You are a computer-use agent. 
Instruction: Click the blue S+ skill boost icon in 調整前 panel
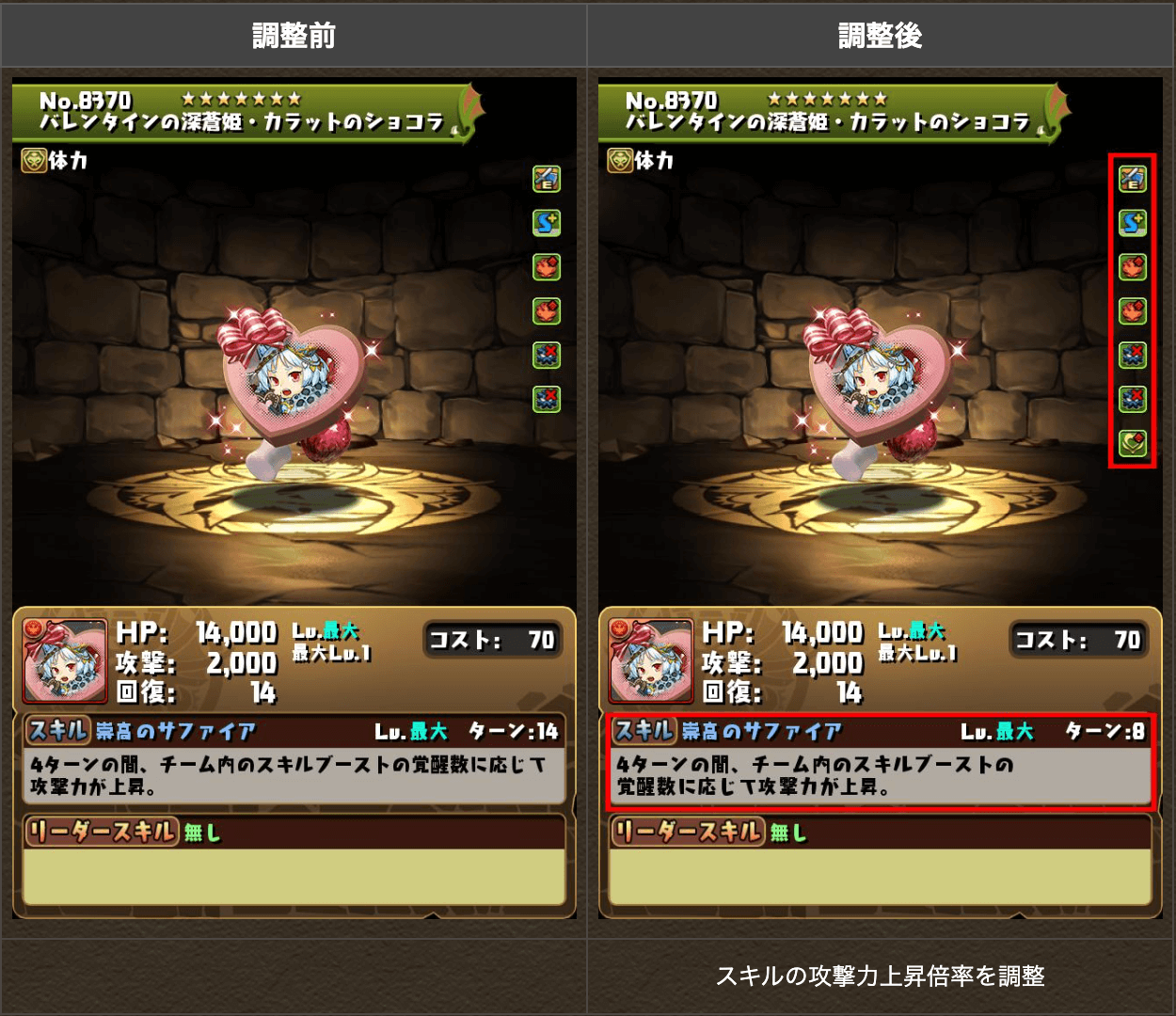click(547, 222)
